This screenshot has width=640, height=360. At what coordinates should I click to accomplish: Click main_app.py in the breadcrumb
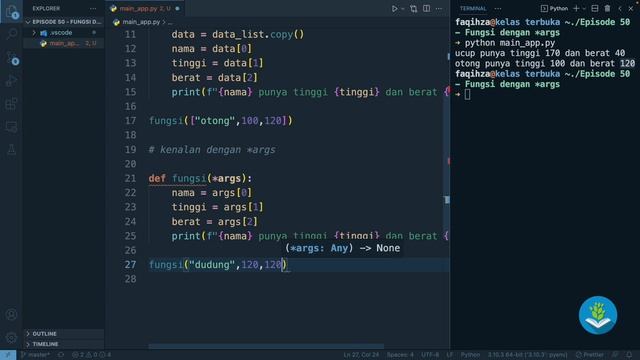tap(141, 22)
